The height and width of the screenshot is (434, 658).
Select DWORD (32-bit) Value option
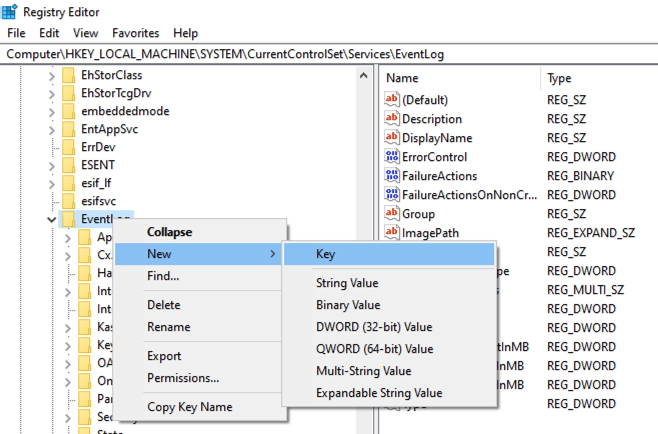pyautogui.click(x=374, y=326)
